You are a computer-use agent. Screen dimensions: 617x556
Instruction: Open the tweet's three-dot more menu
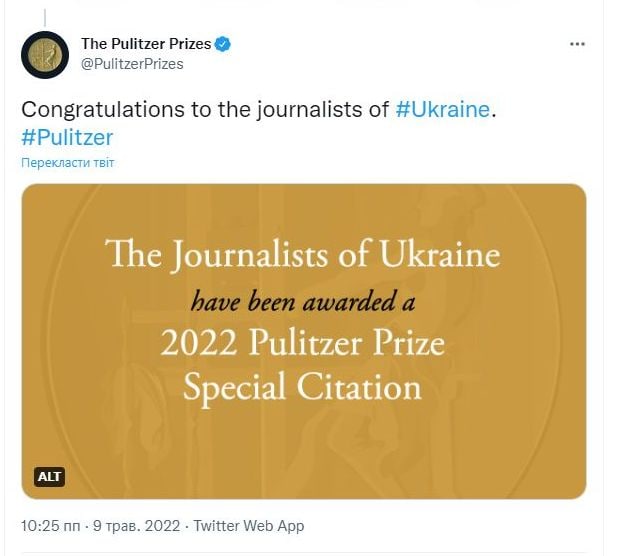(577, 44)
